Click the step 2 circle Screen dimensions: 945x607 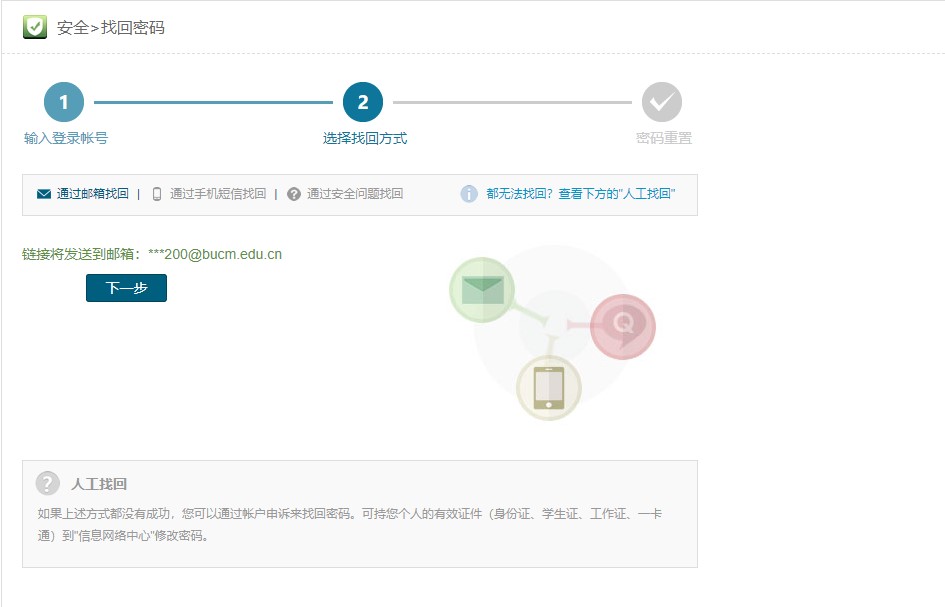point(363,102)
